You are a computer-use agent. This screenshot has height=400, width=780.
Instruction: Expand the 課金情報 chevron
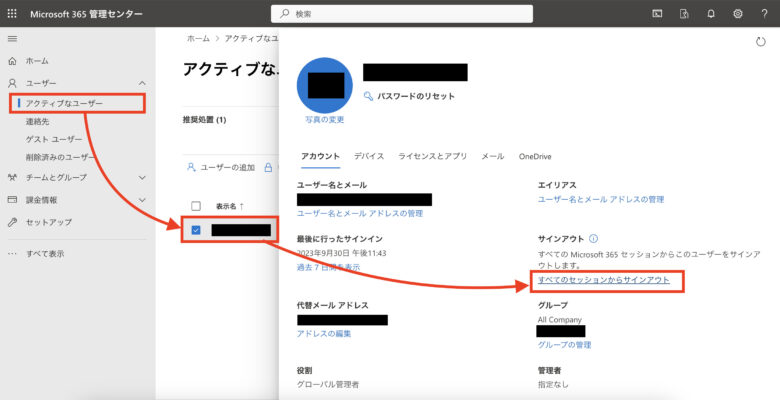click(142, 200)
